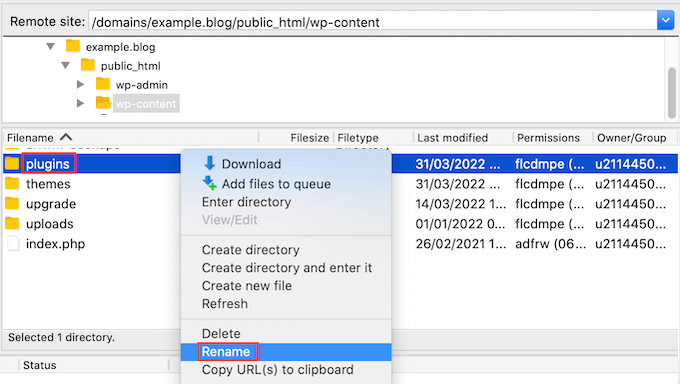Select the themes folder icon

pyautogui.click(x=12, y=184)
